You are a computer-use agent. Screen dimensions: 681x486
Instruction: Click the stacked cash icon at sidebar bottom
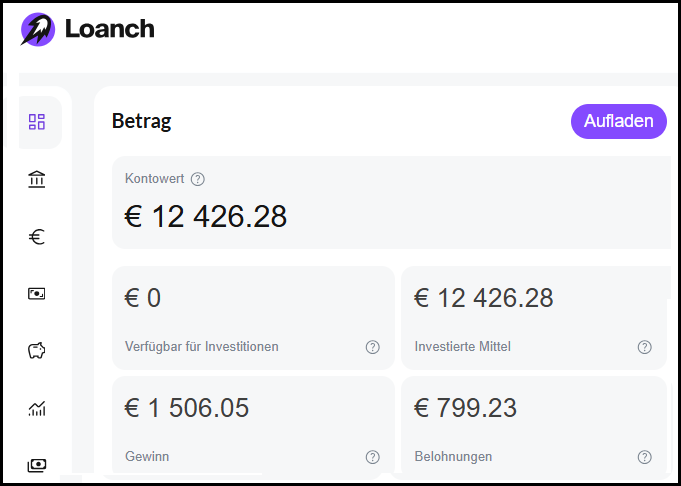[37, 465]
